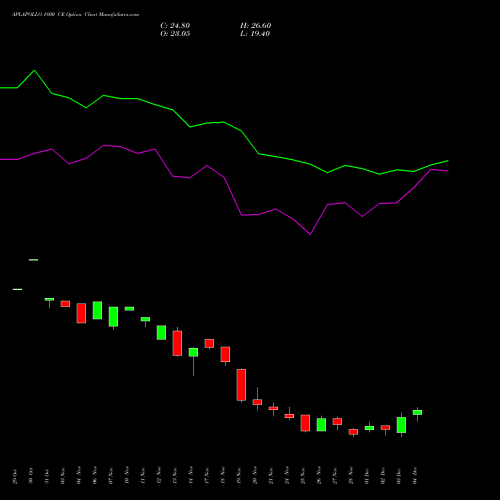The width and height of the screenshot is (500, 500).
Task: Select the close value C: 24.80
Action: pyautogui.click(x=175, y=26)
